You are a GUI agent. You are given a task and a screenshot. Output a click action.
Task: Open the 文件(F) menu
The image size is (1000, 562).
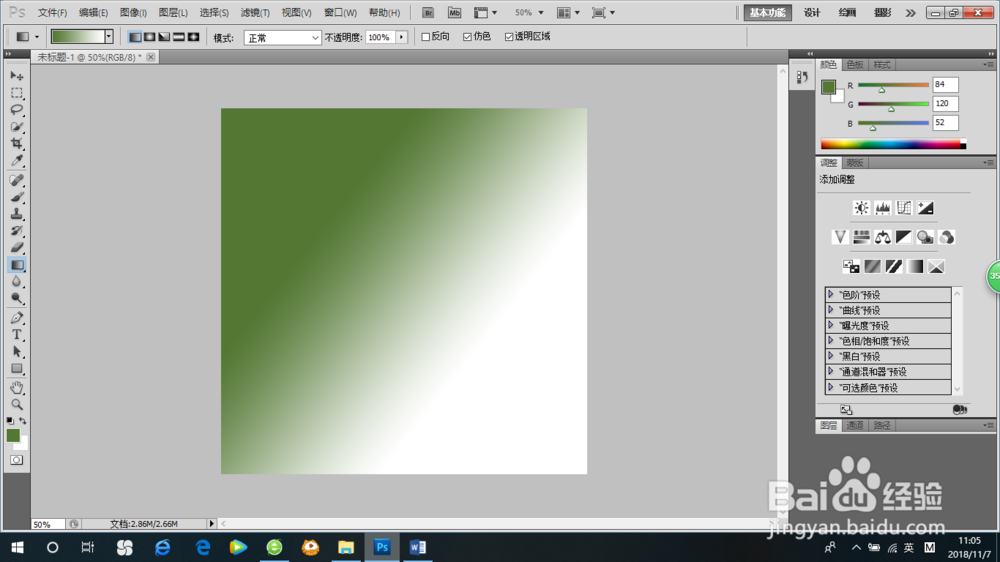(x=52, y=13)
